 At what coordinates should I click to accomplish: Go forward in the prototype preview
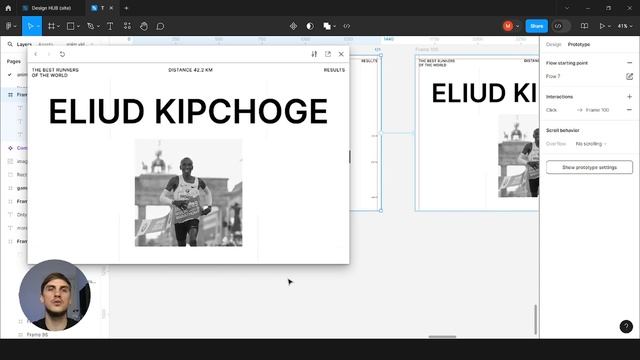tap(49, 54)
